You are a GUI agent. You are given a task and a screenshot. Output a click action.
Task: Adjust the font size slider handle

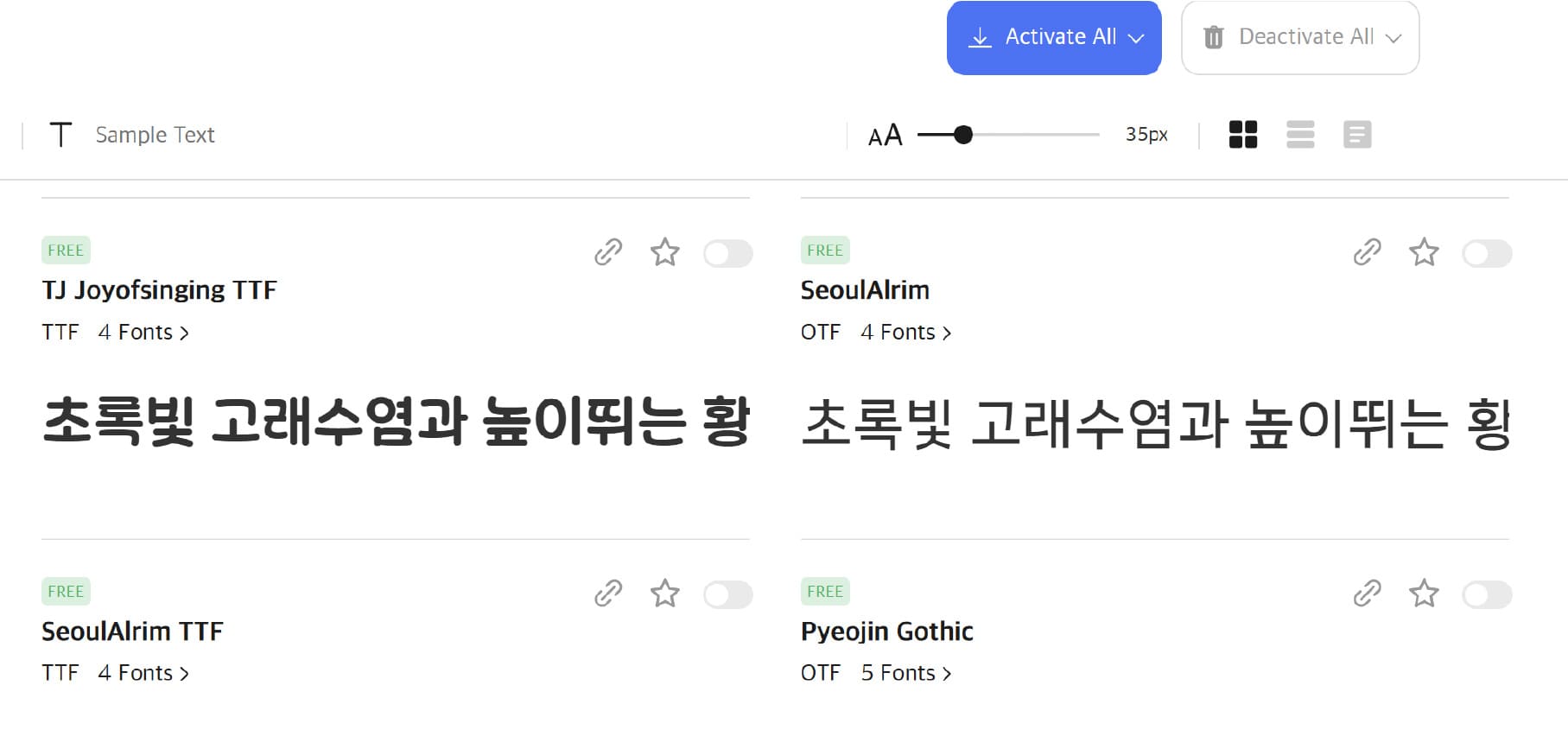(963, 135)
